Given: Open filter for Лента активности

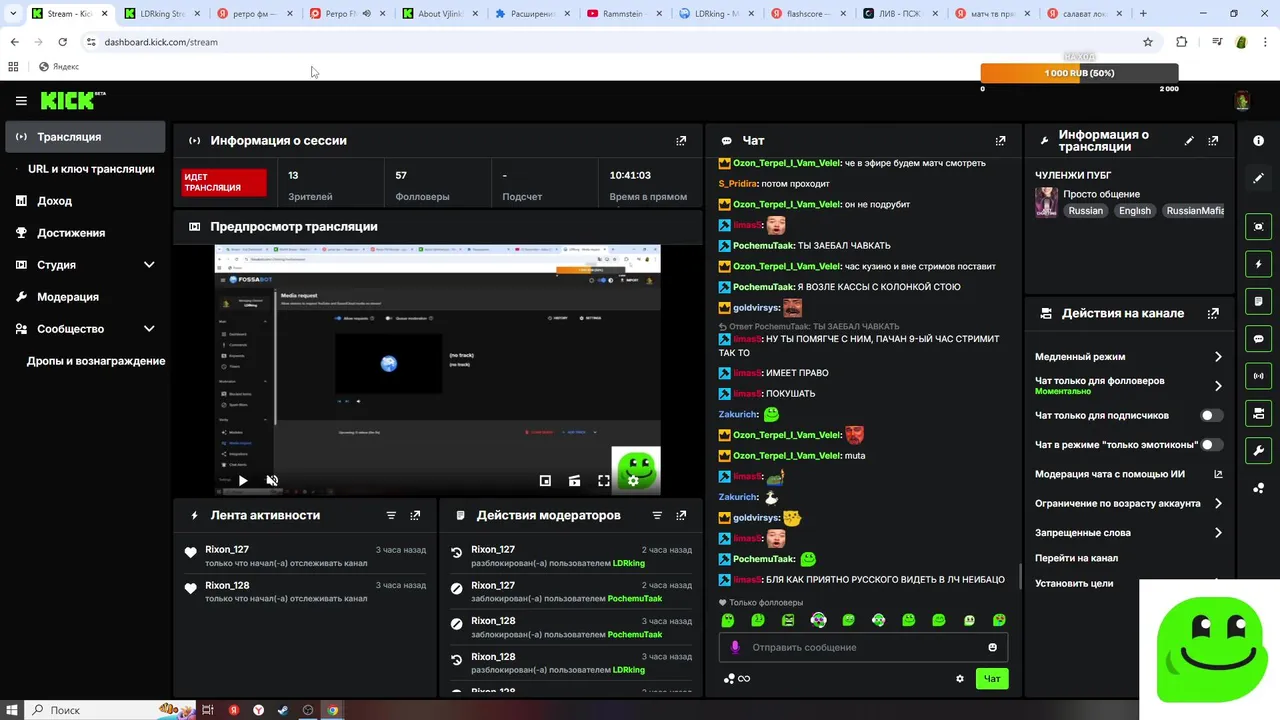Looking at the screenshot, I should [391, 515].
